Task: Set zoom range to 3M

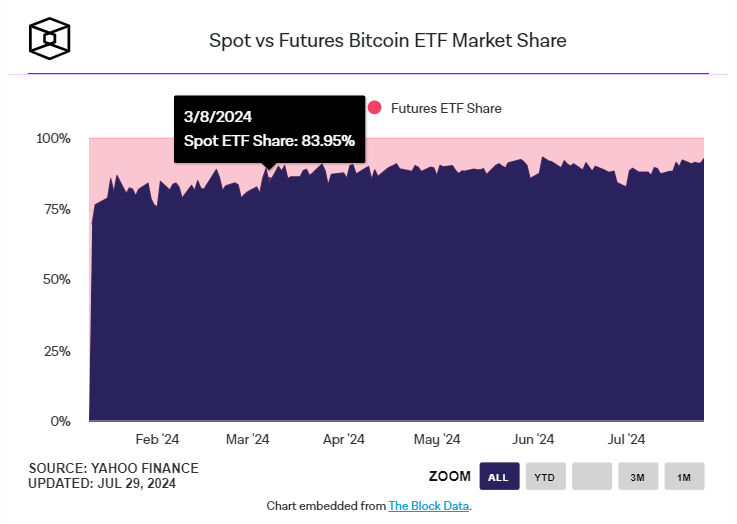Action: (637, 477)
